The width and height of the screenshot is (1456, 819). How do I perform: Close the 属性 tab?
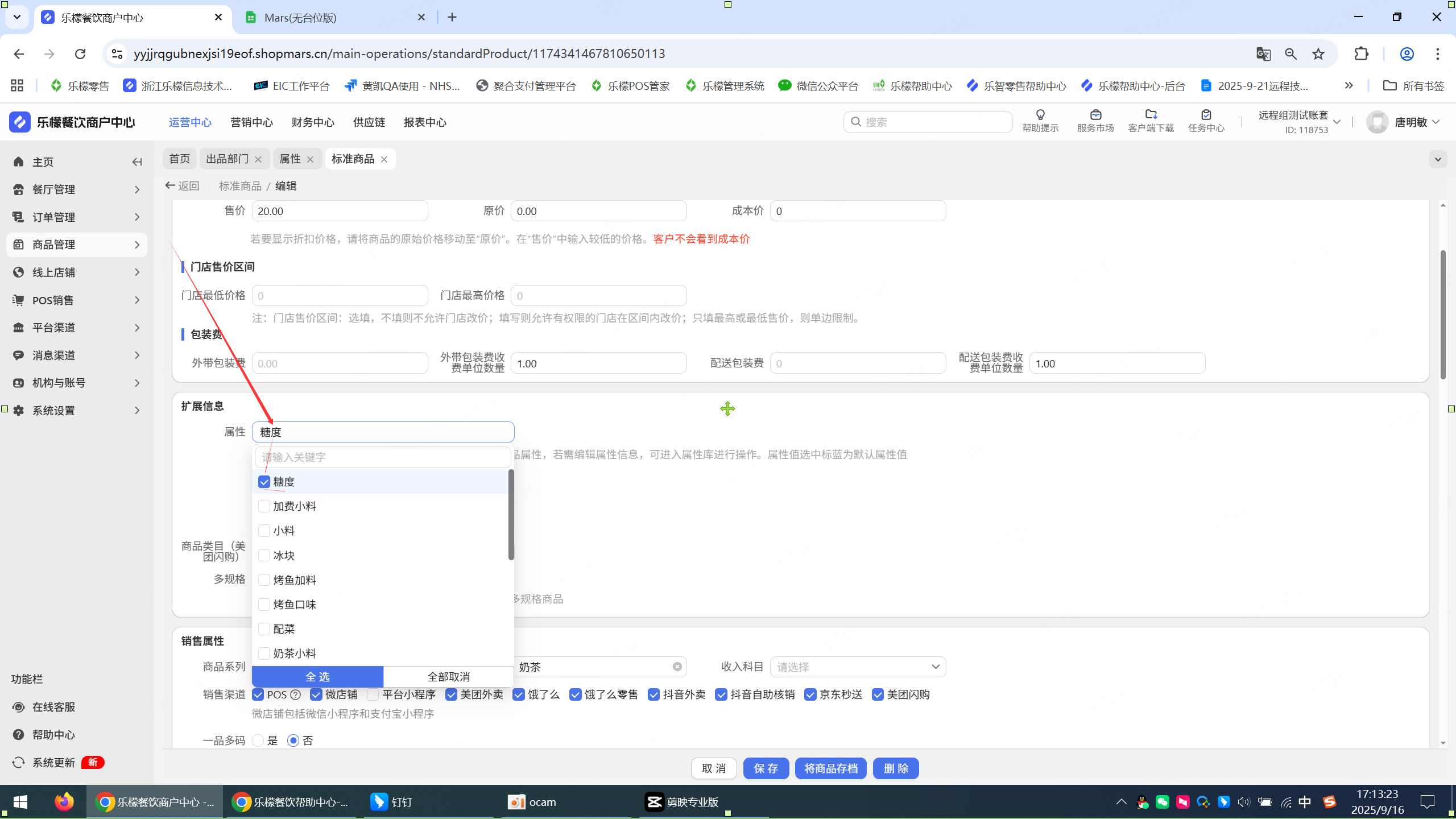(x=310, y=159)
